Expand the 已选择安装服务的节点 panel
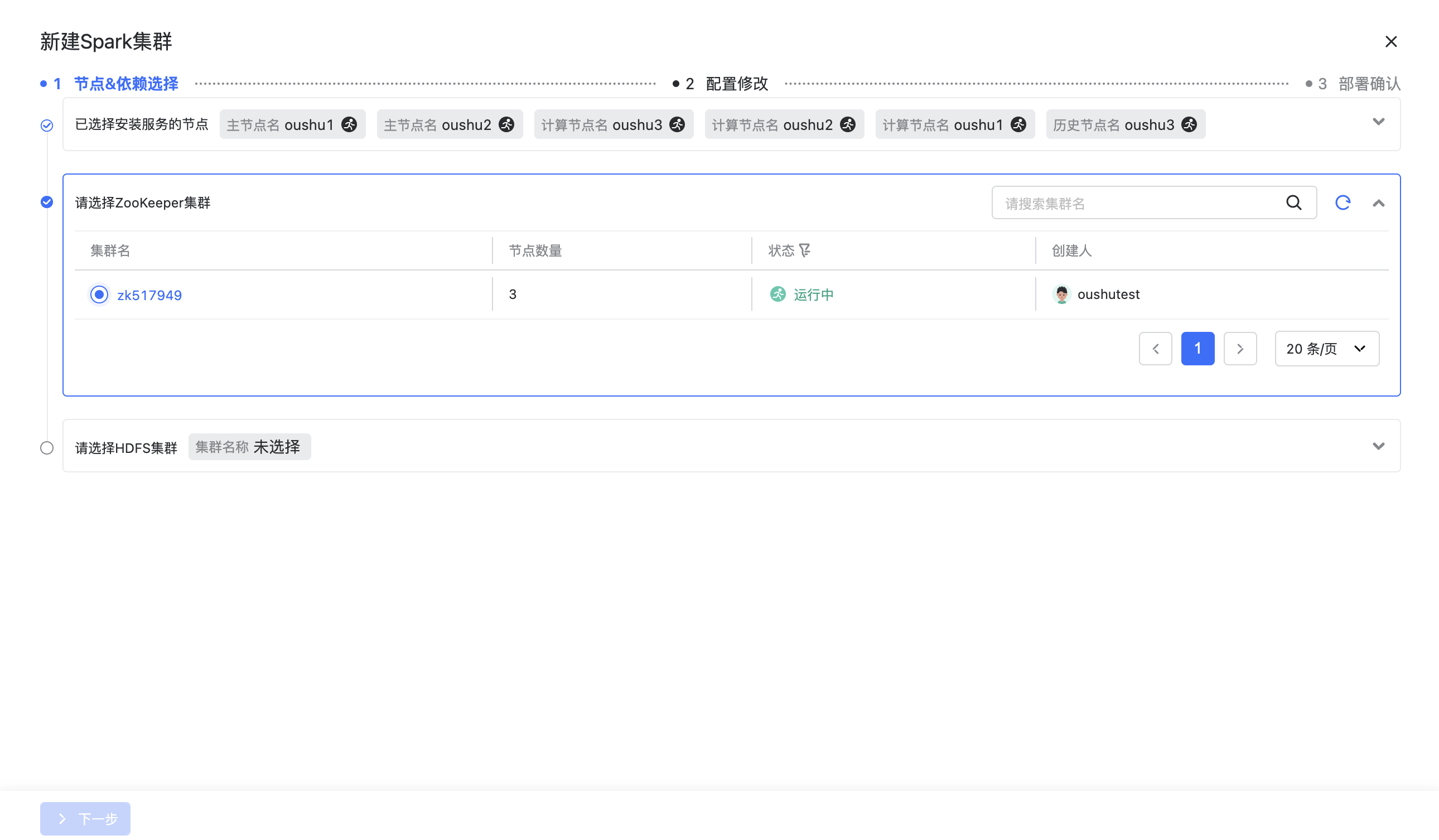 coord(1378,122)
